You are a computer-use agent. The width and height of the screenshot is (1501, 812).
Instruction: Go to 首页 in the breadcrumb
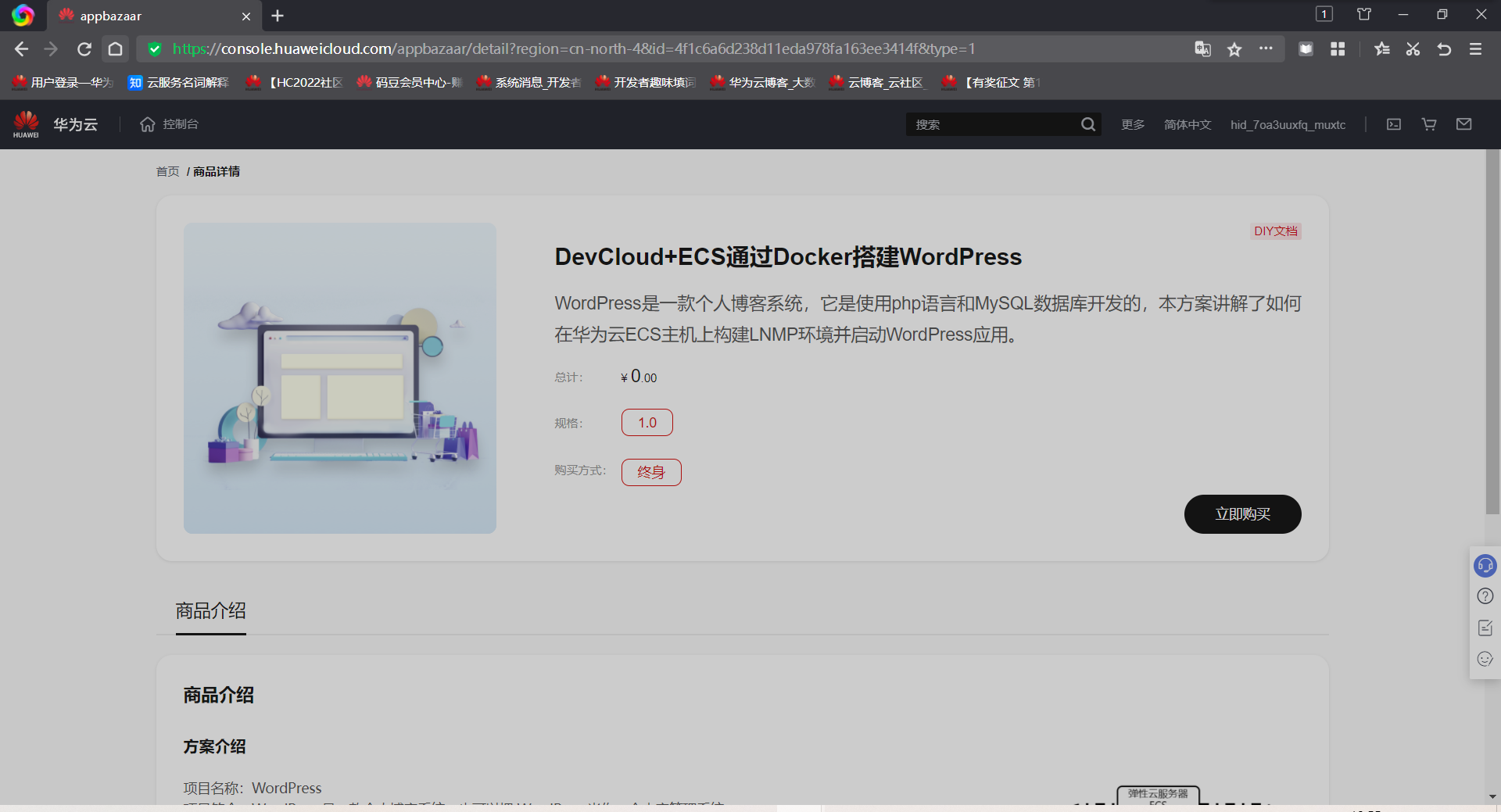click(x=167, y=172)
